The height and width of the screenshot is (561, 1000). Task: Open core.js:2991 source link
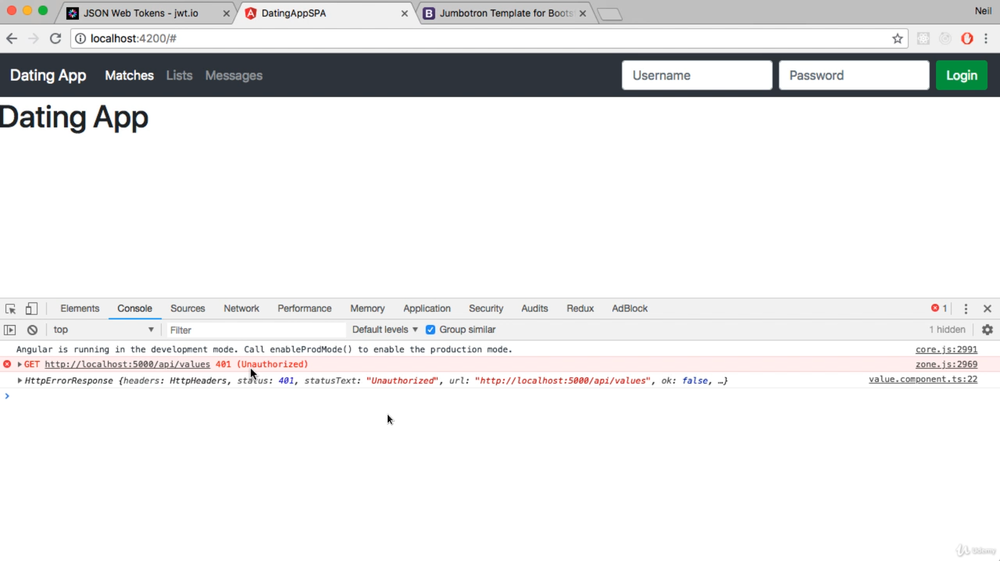946,349
